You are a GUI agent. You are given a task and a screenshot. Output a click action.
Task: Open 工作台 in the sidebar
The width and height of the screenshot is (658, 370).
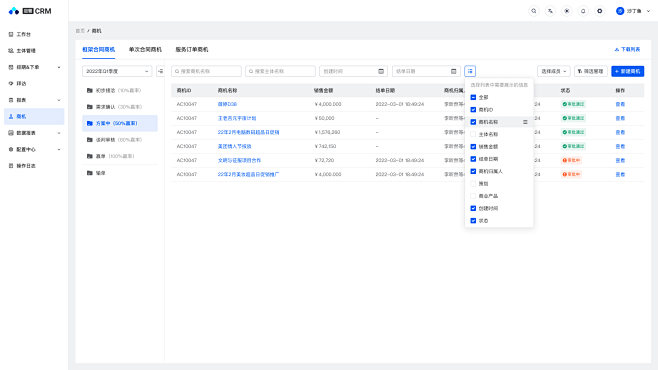[x=34, y=34]
